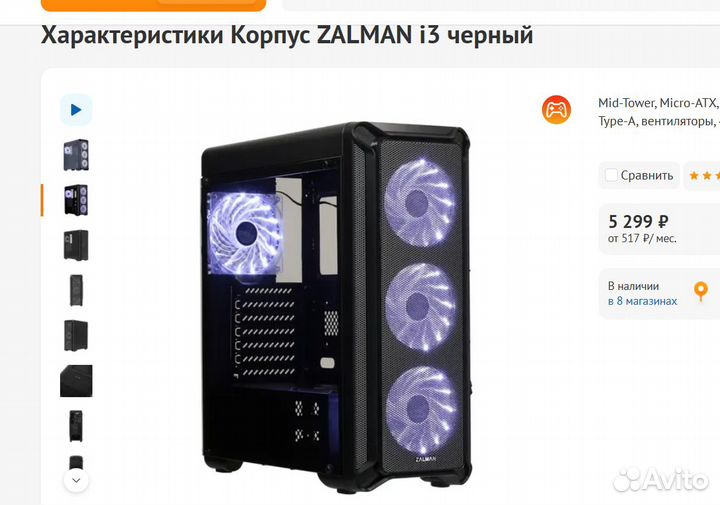
Task: Expand more thumbnails with down chevron
Action: (x=76, y=480)
